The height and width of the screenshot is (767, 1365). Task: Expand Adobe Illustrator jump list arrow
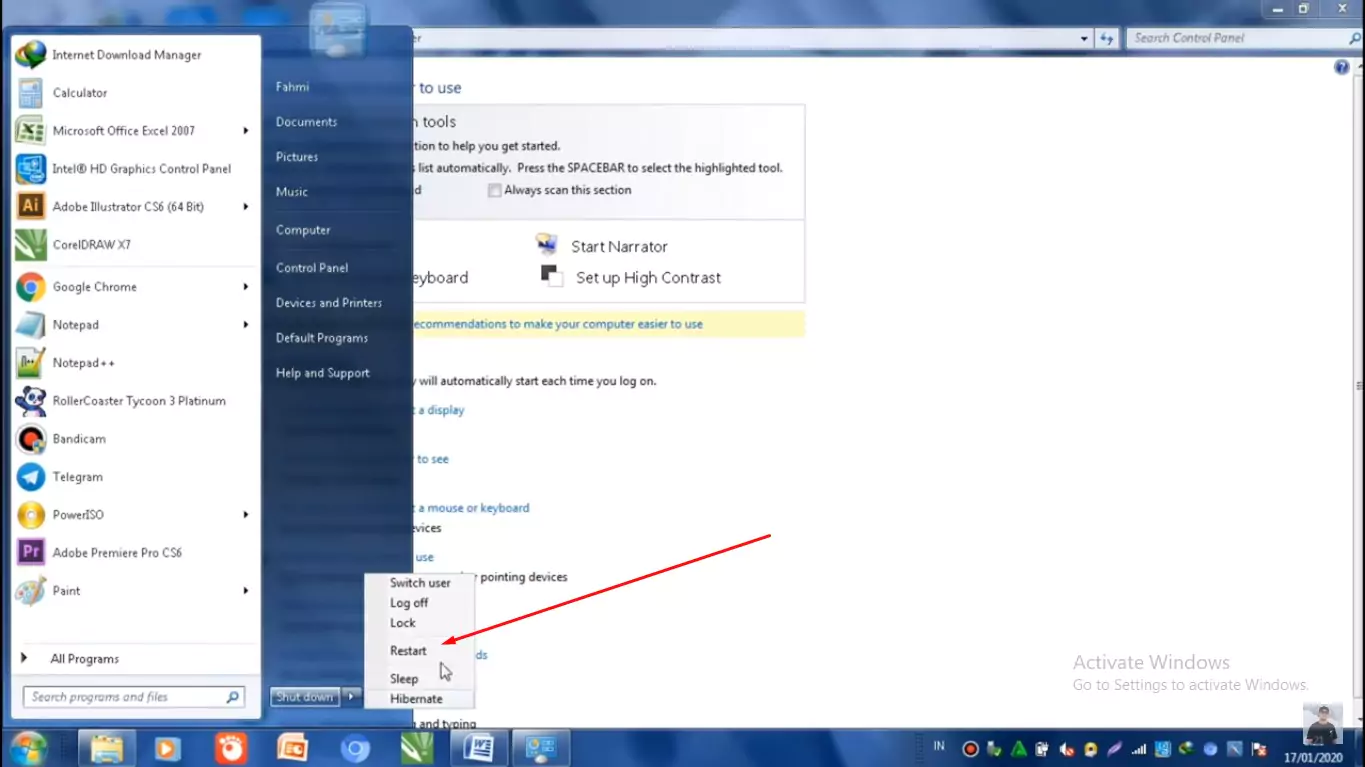246,207
